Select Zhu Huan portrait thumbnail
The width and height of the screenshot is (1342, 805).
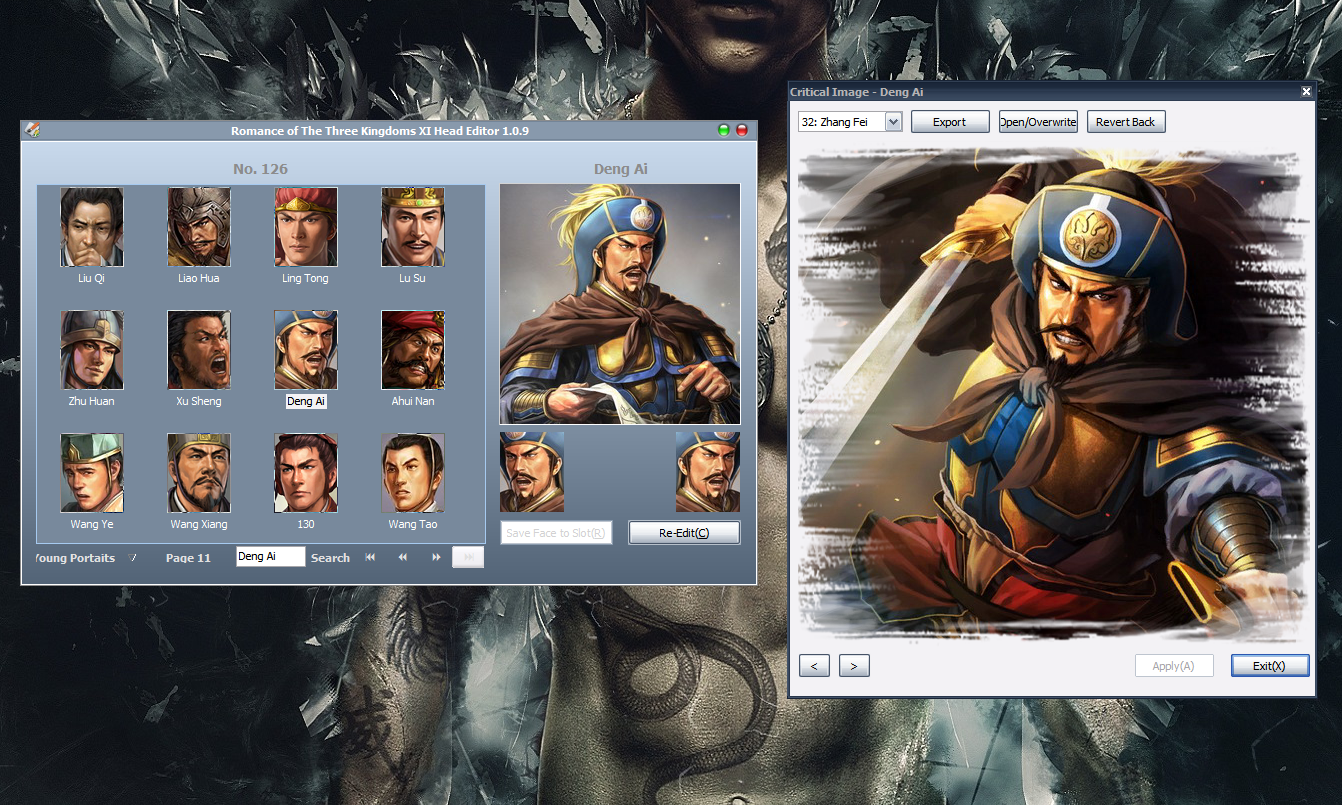[x=91, y=350]
